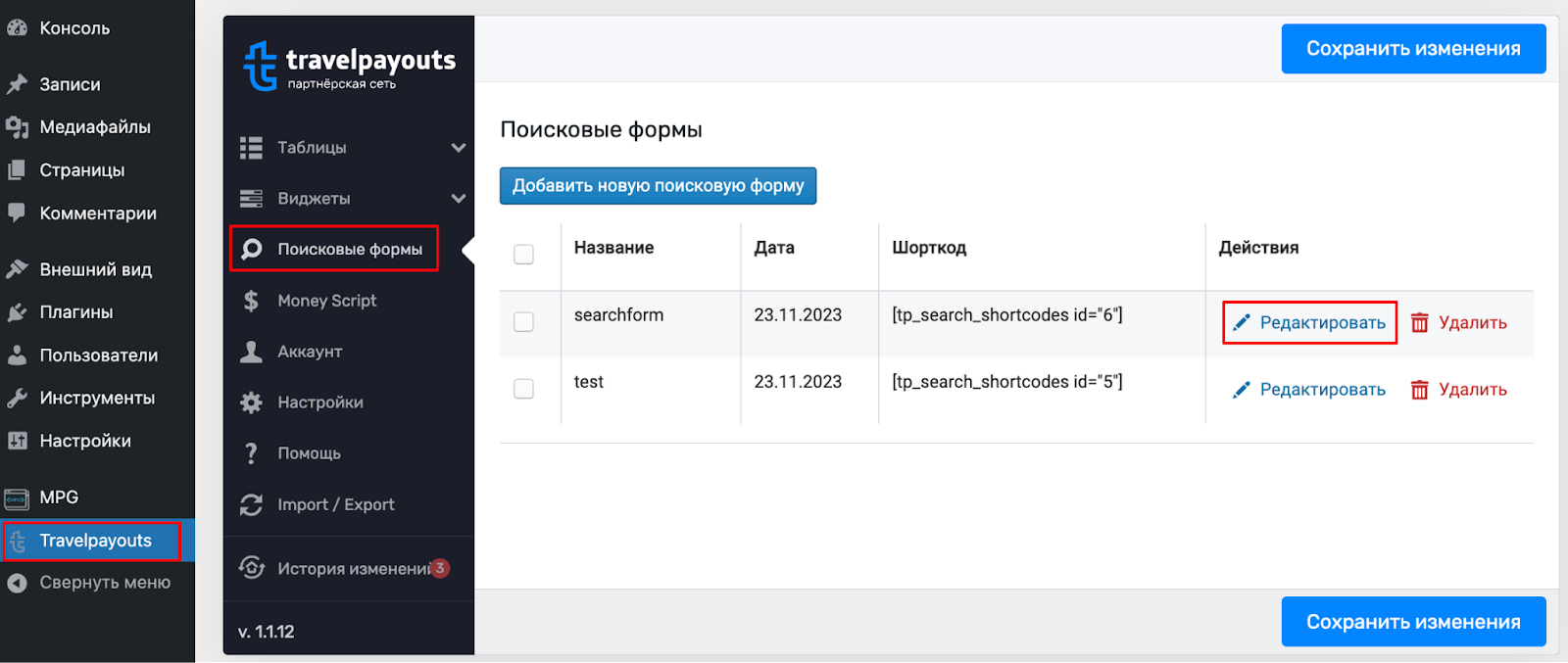Image resolution: width=1568 pixels, height=663 pixels.
Task: Open Внешний вид section
Action: point(97,269)
